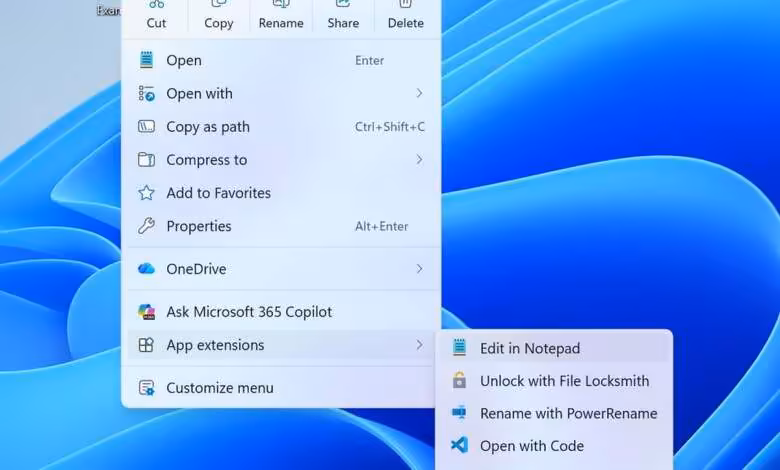Click the Copy as path icon
This screenshot has height=470, width=780.
coord(146,127)
